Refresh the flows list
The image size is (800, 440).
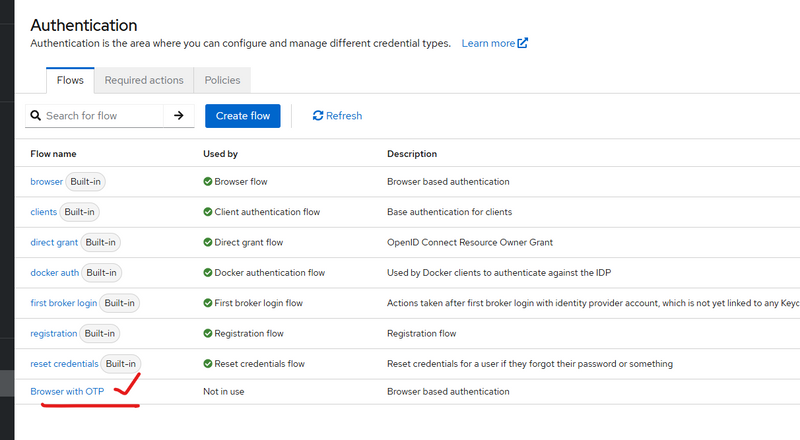click(337, 116)
